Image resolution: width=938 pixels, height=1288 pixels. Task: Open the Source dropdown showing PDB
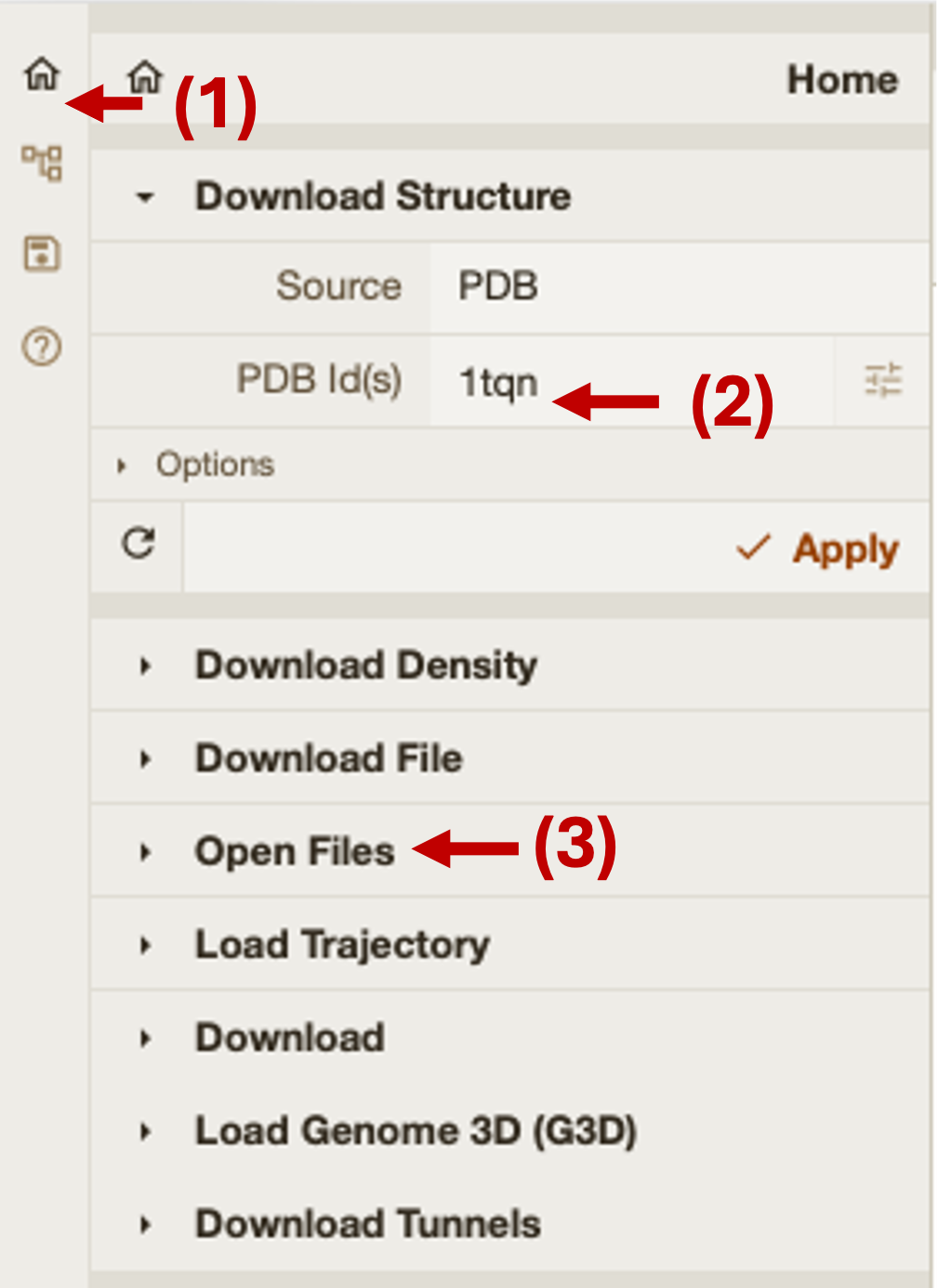(x=680, y=287)
